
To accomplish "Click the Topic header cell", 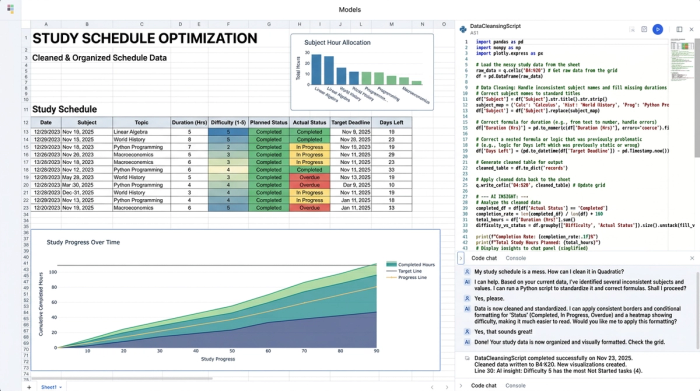I will [x=142, y=122].
